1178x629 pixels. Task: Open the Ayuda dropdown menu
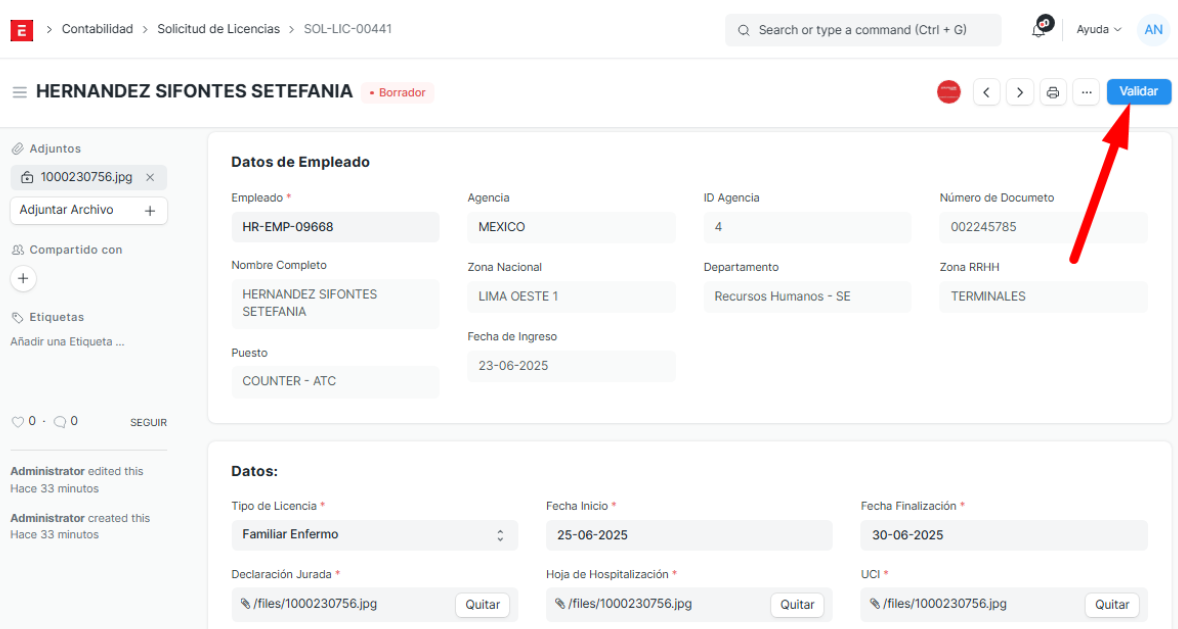point(1098,30)
